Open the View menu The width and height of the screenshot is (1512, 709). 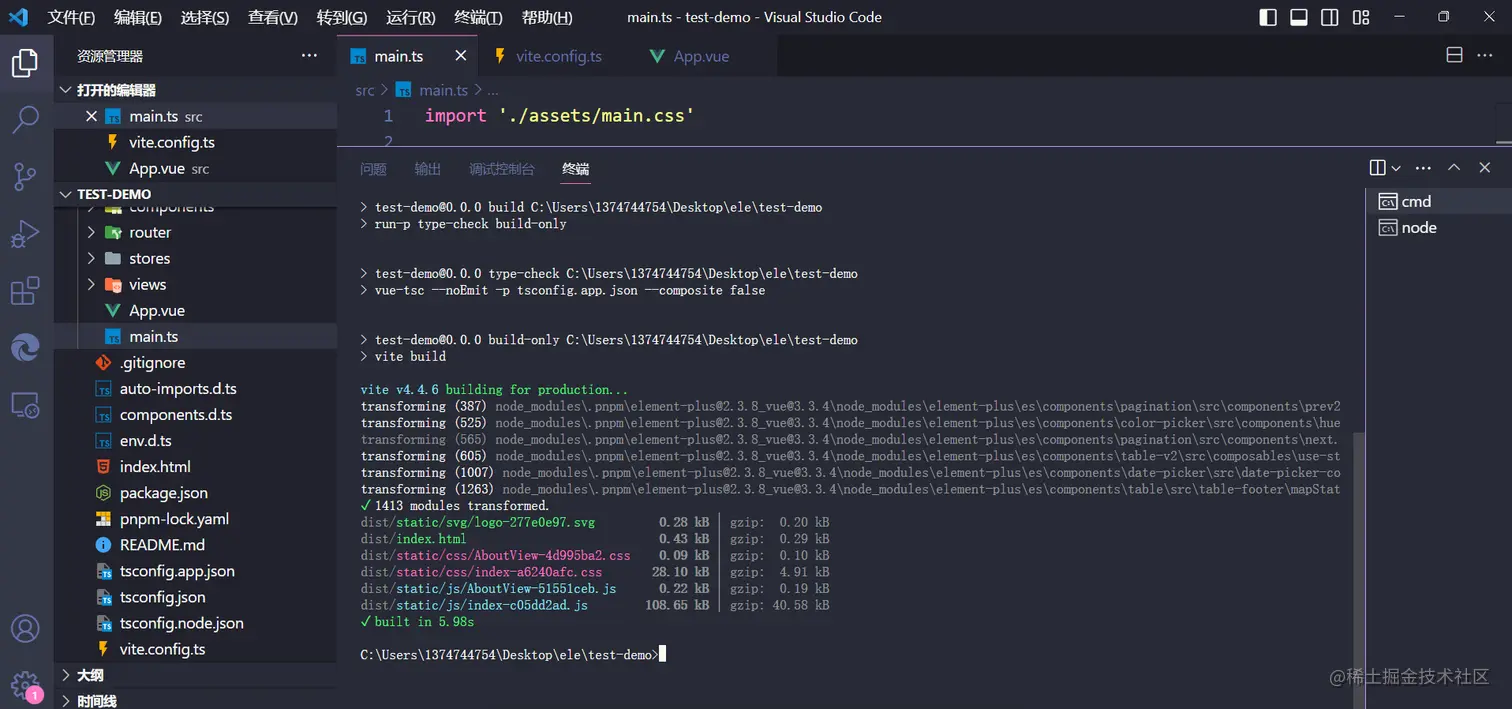tap(273, 17)
